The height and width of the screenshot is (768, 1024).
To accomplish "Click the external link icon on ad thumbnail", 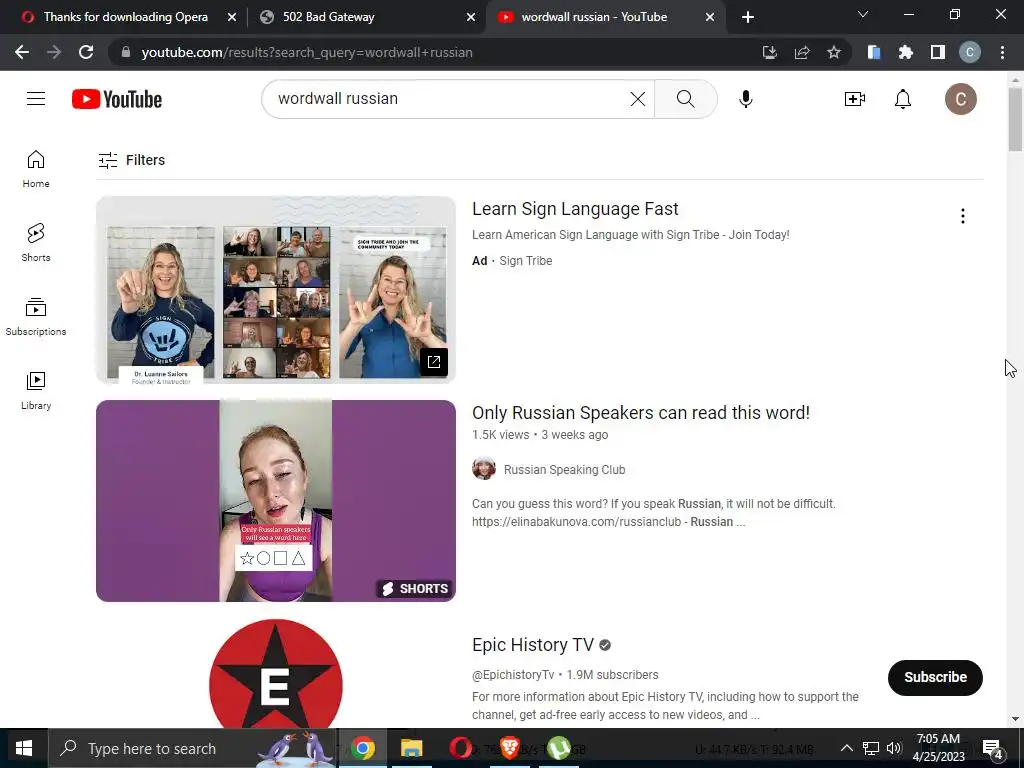I will (x=434, y=362).
